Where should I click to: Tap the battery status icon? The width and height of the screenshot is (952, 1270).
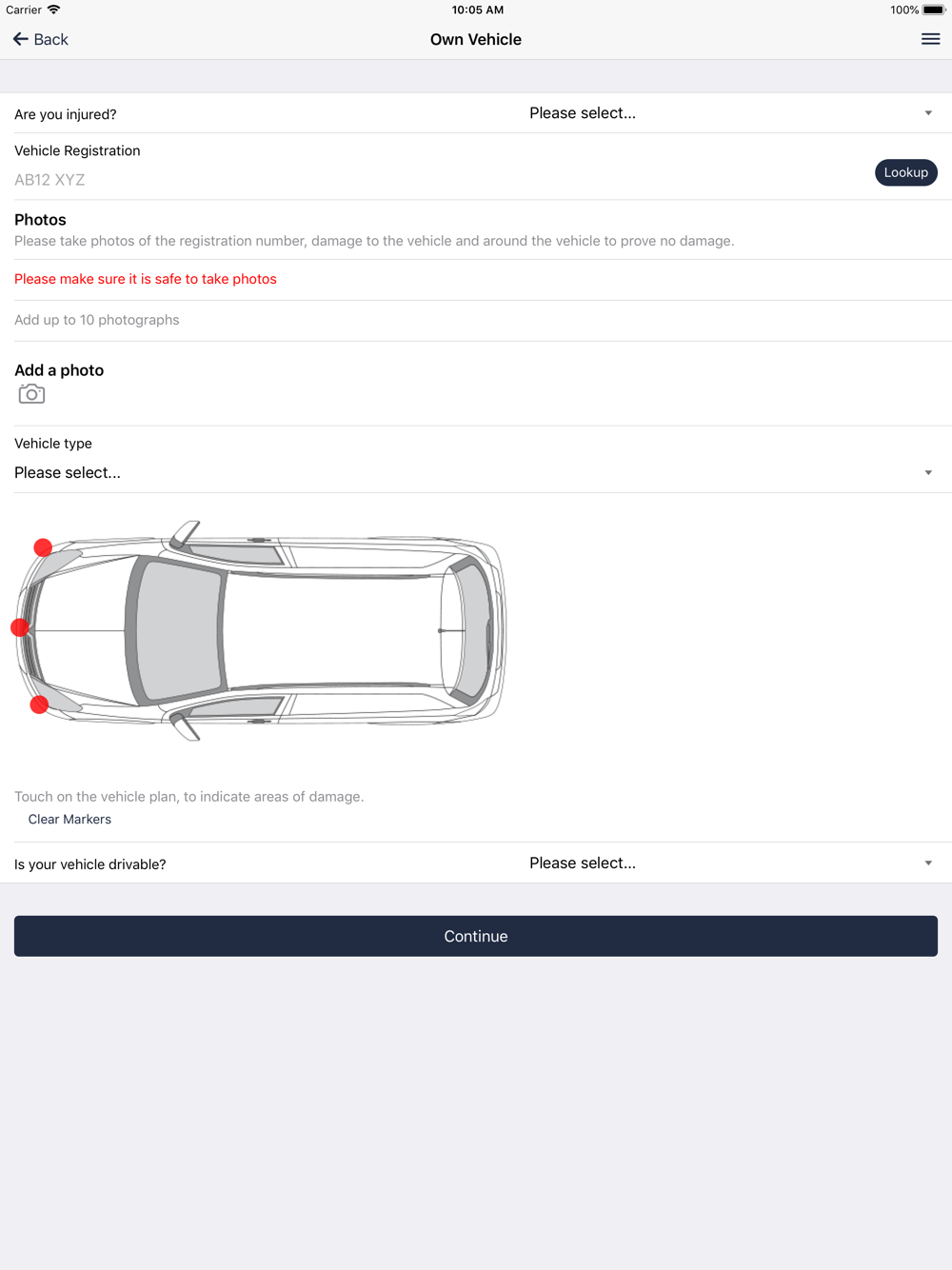pos(933,10)
